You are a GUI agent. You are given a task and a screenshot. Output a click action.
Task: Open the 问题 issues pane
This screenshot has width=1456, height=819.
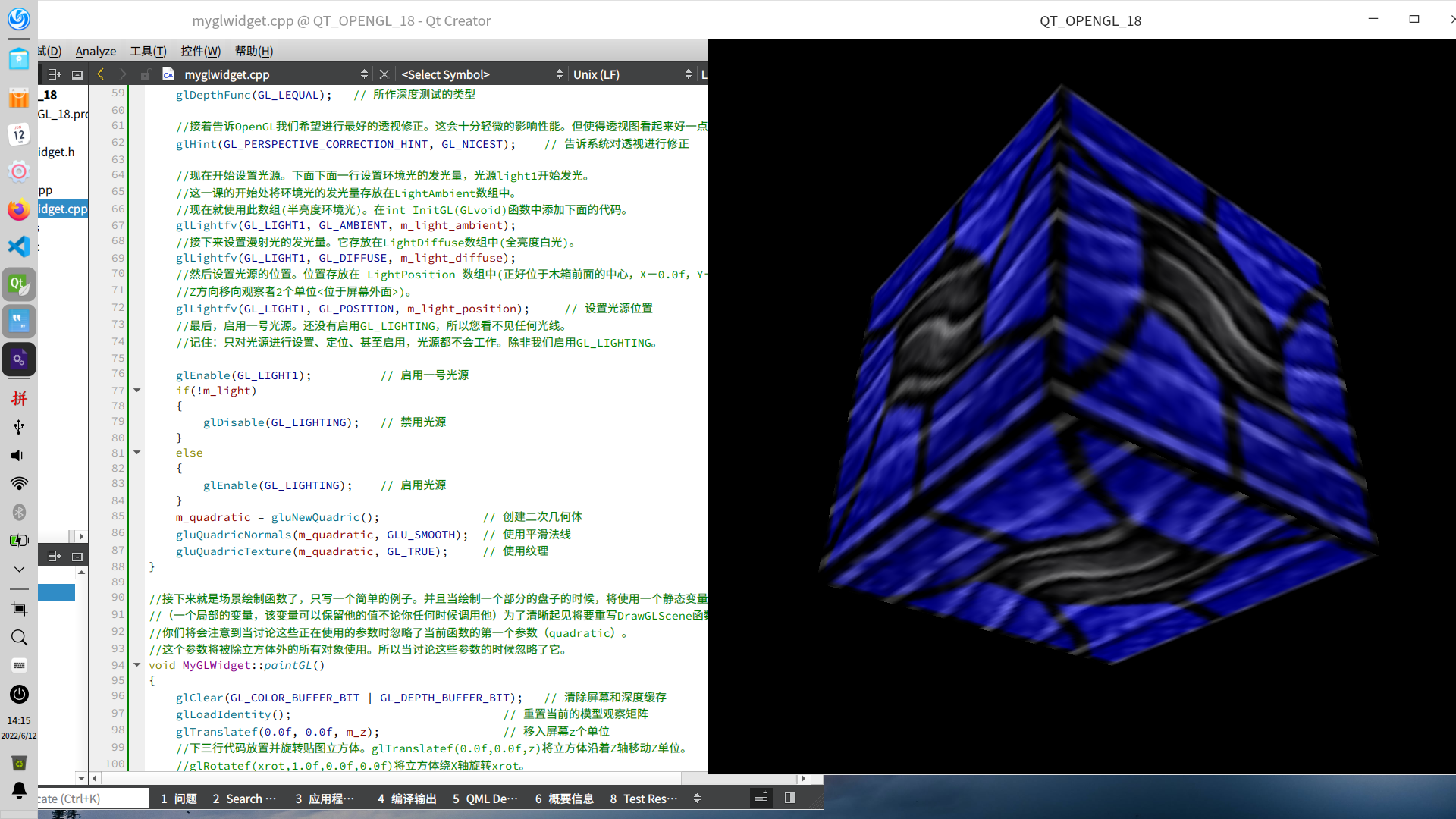(x=179, y=799)
